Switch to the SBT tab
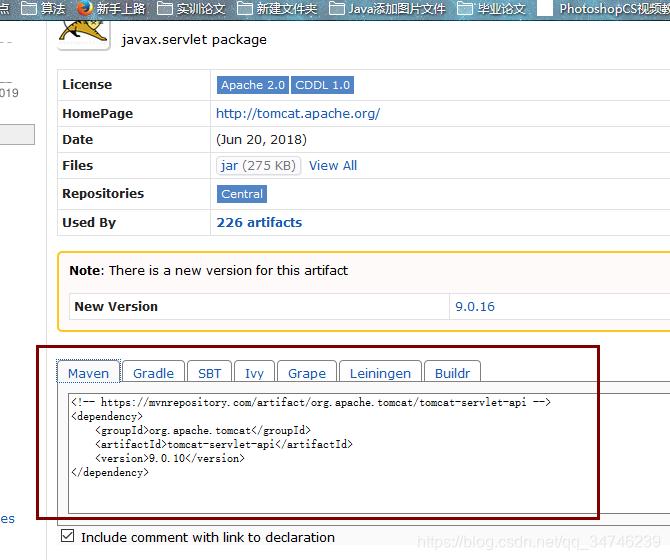 [x=209, y=373]
